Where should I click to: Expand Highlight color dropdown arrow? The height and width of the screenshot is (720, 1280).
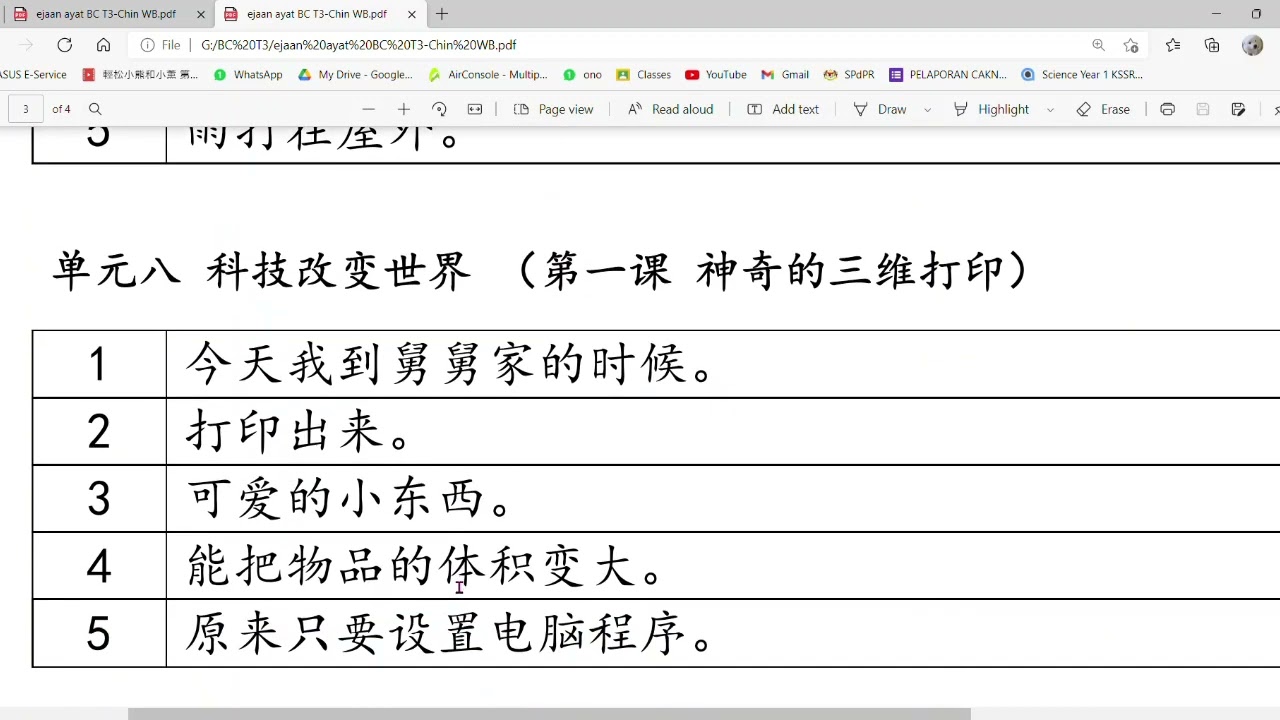[1050, 109]
